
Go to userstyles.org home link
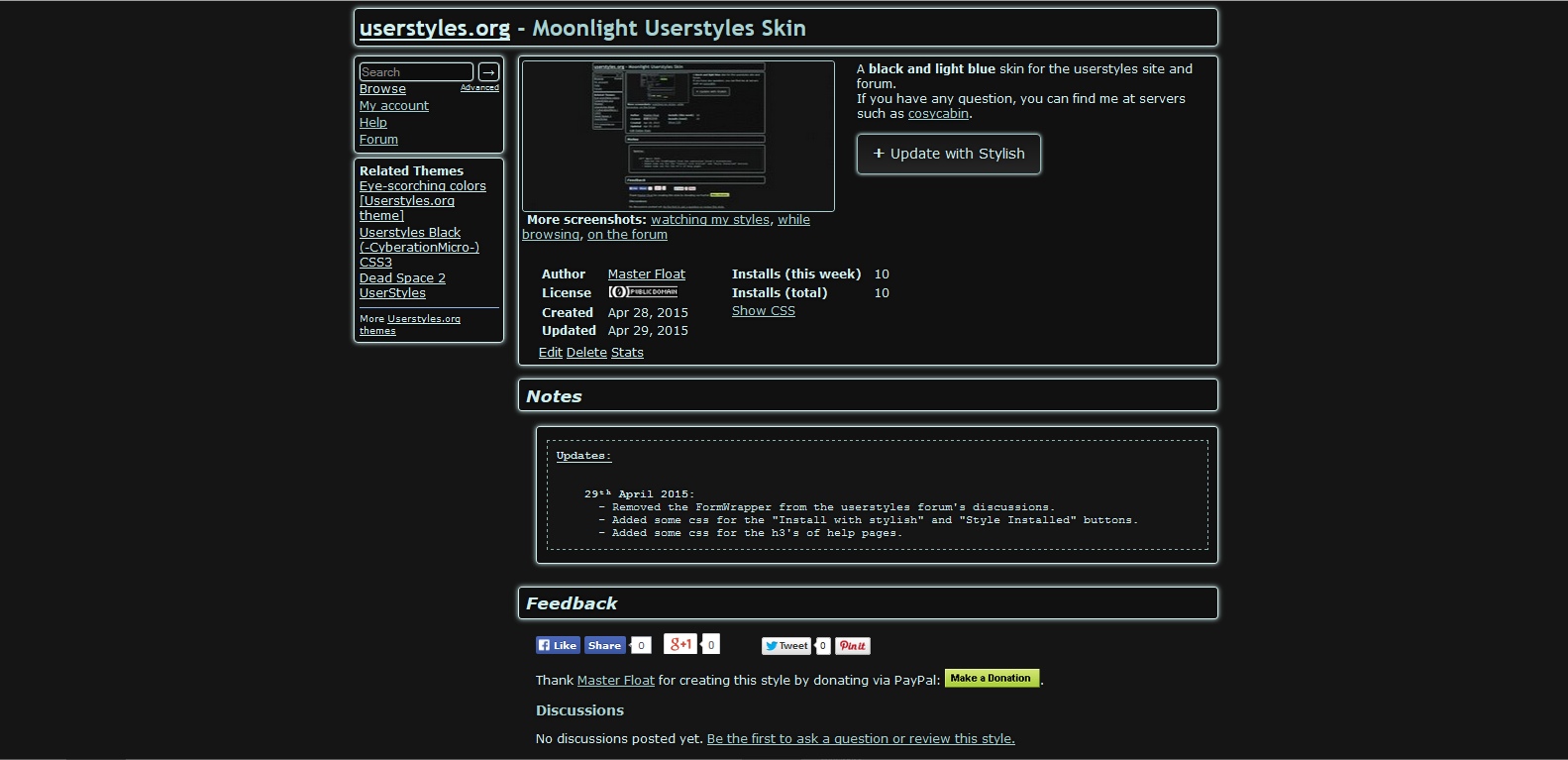435,29
